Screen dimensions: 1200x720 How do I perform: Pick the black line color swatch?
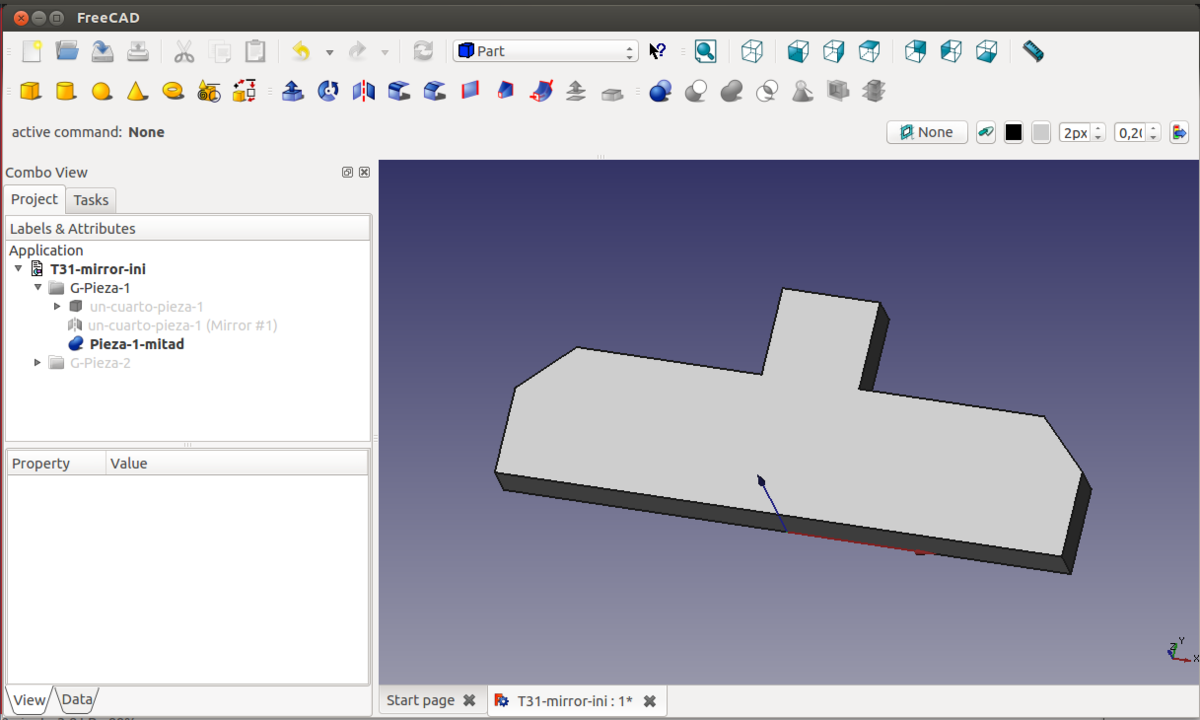click(1013, 132)
